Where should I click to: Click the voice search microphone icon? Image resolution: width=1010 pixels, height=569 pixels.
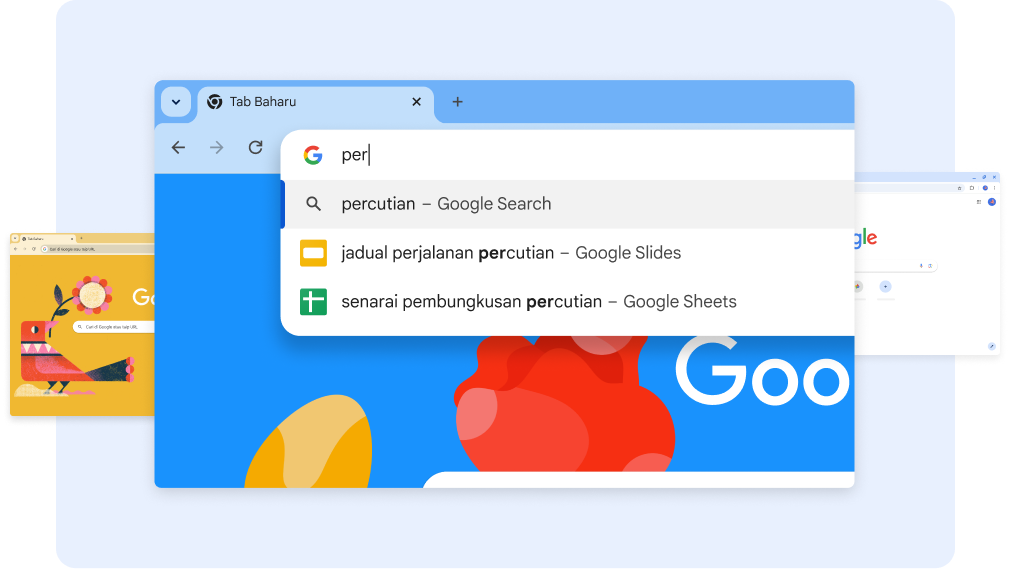(x=923, y=266)
